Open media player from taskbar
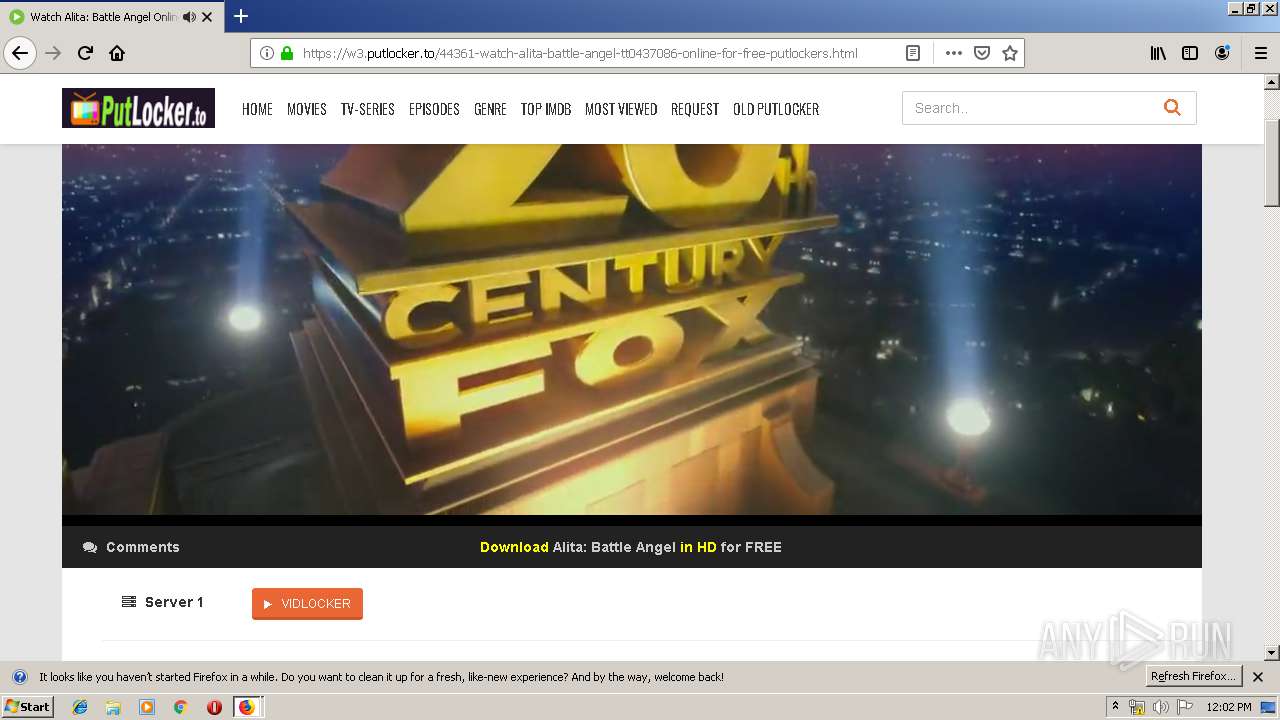Viewport: 1280px width, 720px height. point(147,707)
